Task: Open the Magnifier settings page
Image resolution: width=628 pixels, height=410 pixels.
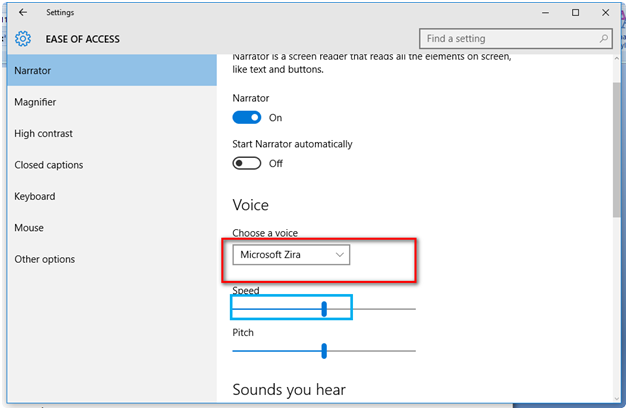Action: (35, 102)
